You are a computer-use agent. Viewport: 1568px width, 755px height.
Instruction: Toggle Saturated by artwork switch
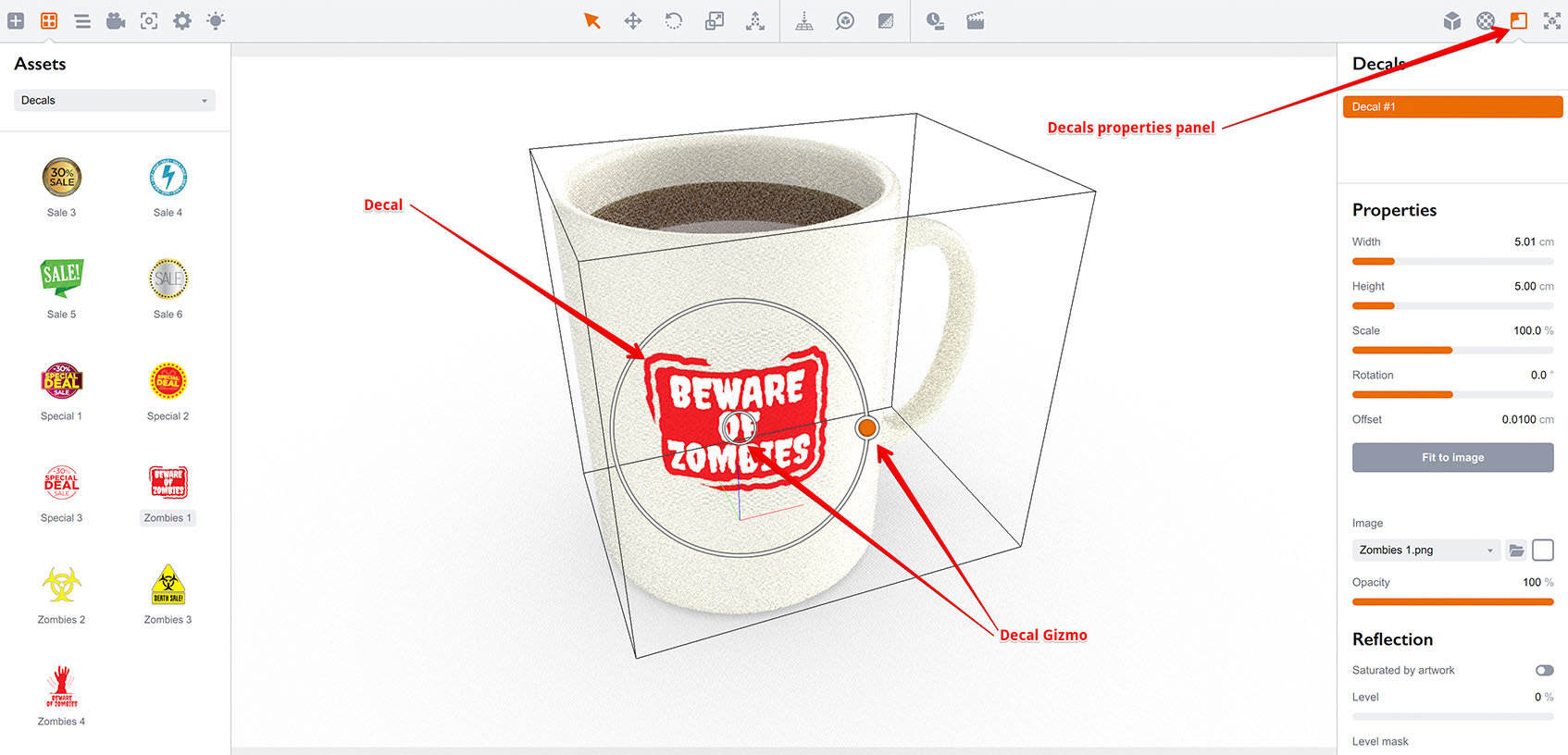(x=1545, y=670)
